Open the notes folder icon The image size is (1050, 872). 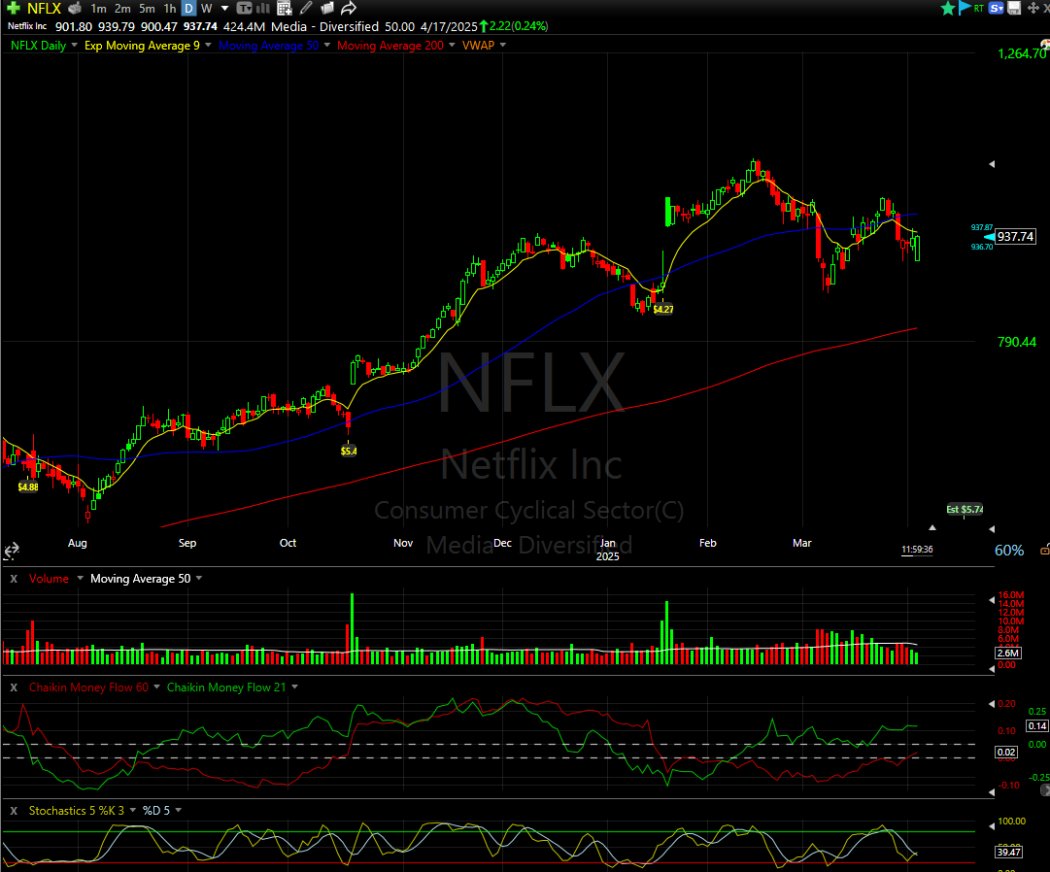327,9
